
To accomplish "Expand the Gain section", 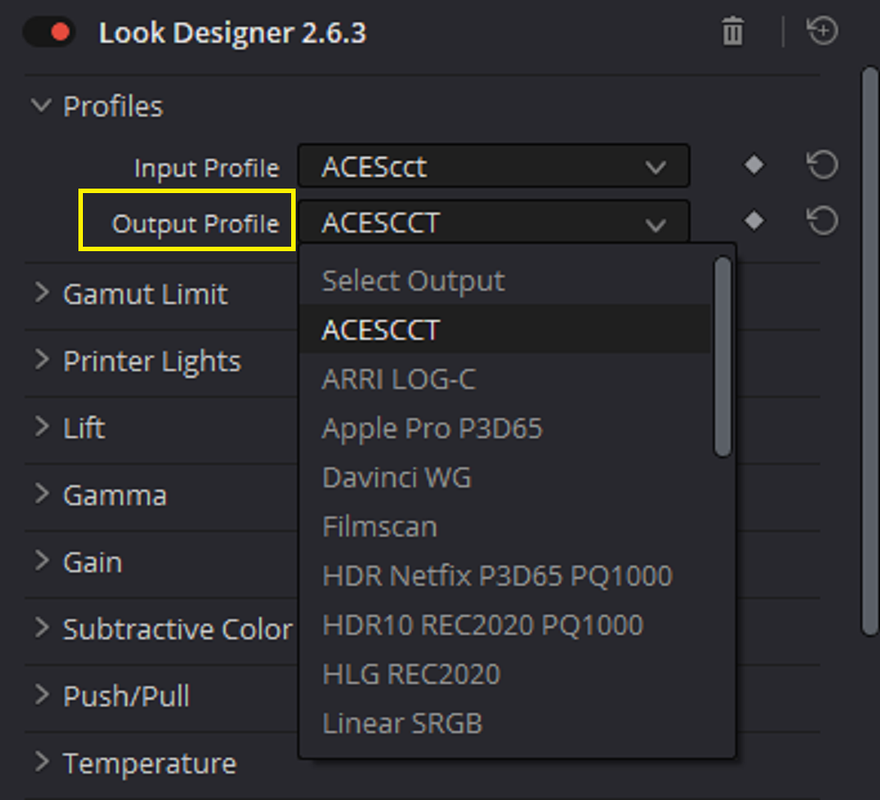I will (x=42, y=561).
